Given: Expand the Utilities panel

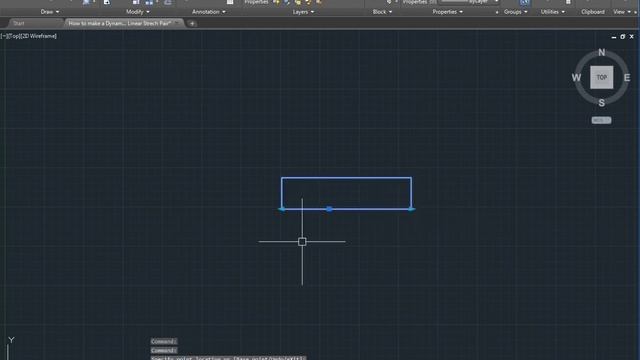Looking at the screenshot, I should pyautogui.click(x=553, y=12).
